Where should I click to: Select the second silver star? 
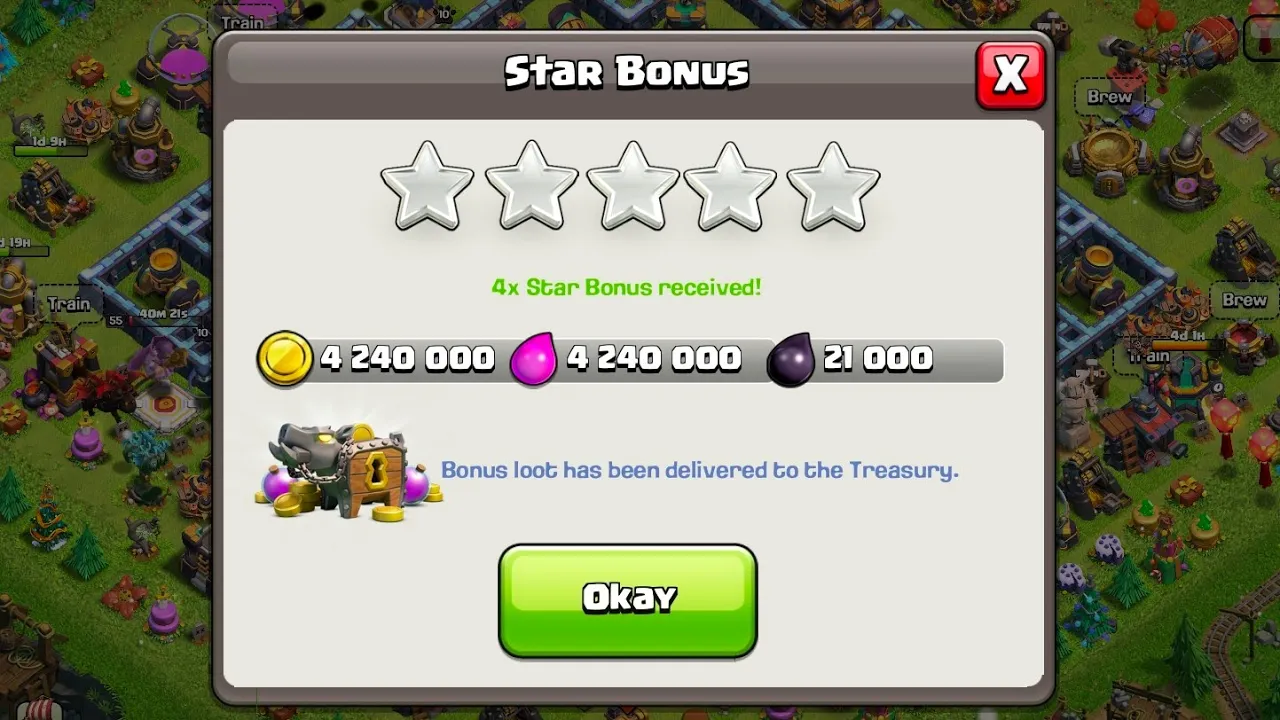point(531,187)
